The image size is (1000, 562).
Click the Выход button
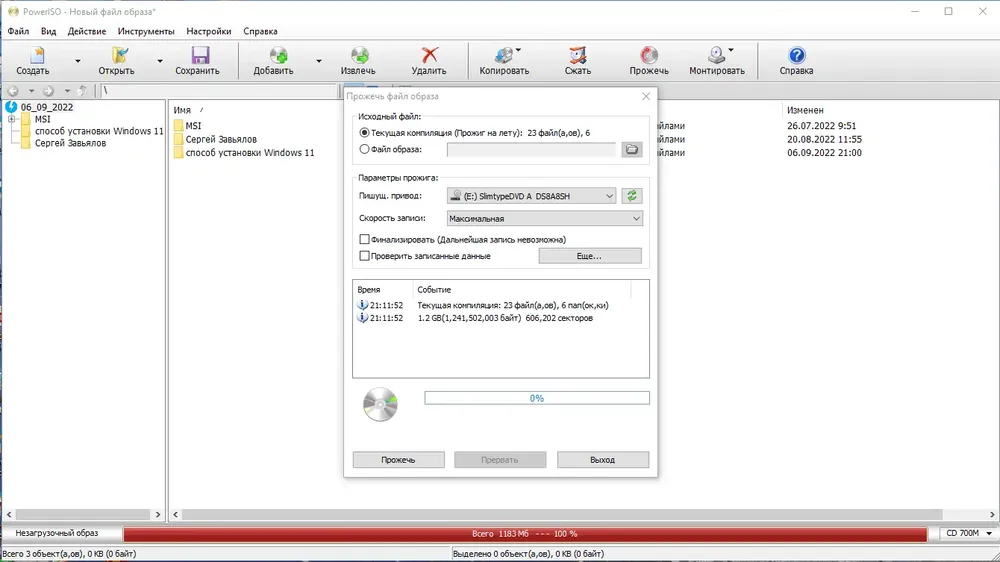coord(603,459)
